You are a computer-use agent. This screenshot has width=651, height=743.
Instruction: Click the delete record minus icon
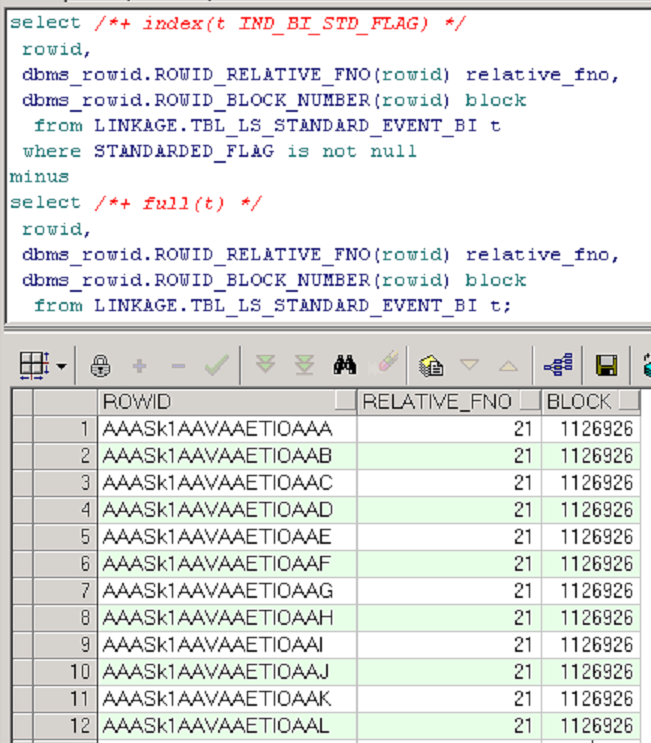[x=178, y=366]
